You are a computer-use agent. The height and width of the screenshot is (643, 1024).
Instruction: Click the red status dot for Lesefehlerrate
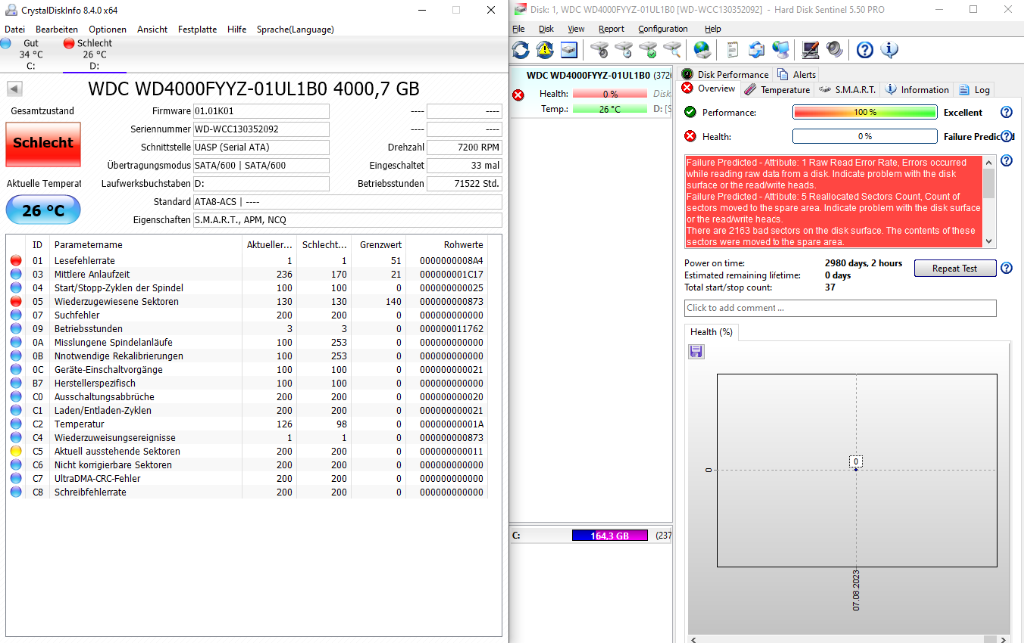[16, 260]
